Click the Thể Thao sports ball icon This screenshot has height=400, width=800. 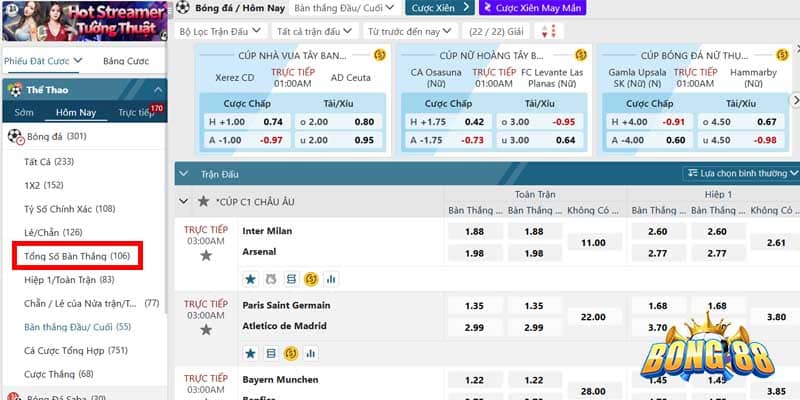15,90
